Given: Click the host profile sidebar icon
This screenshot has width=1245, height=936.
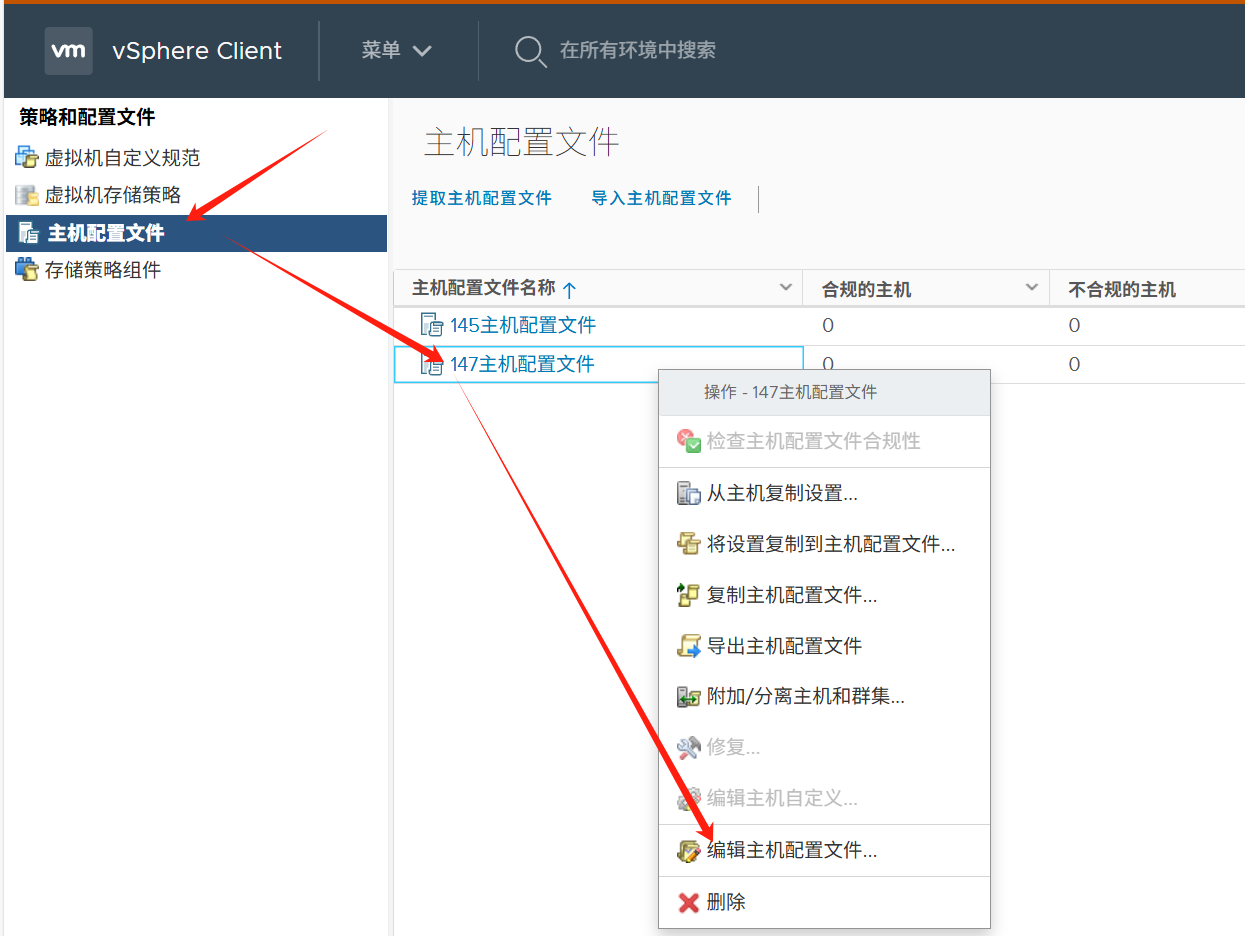Looking at the screenshot, I should pyautogui.click(x=28, y=233).
